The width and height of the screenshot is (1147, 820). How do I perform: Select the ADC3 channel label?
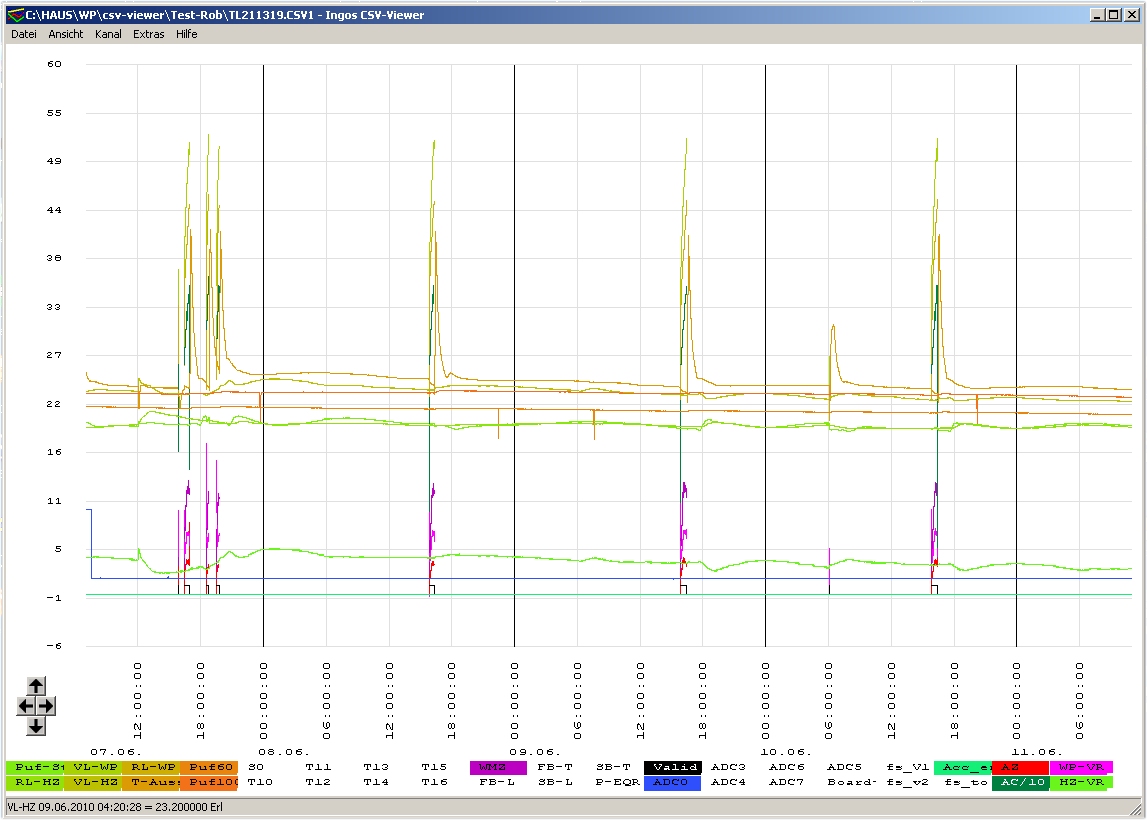point(728,767)
